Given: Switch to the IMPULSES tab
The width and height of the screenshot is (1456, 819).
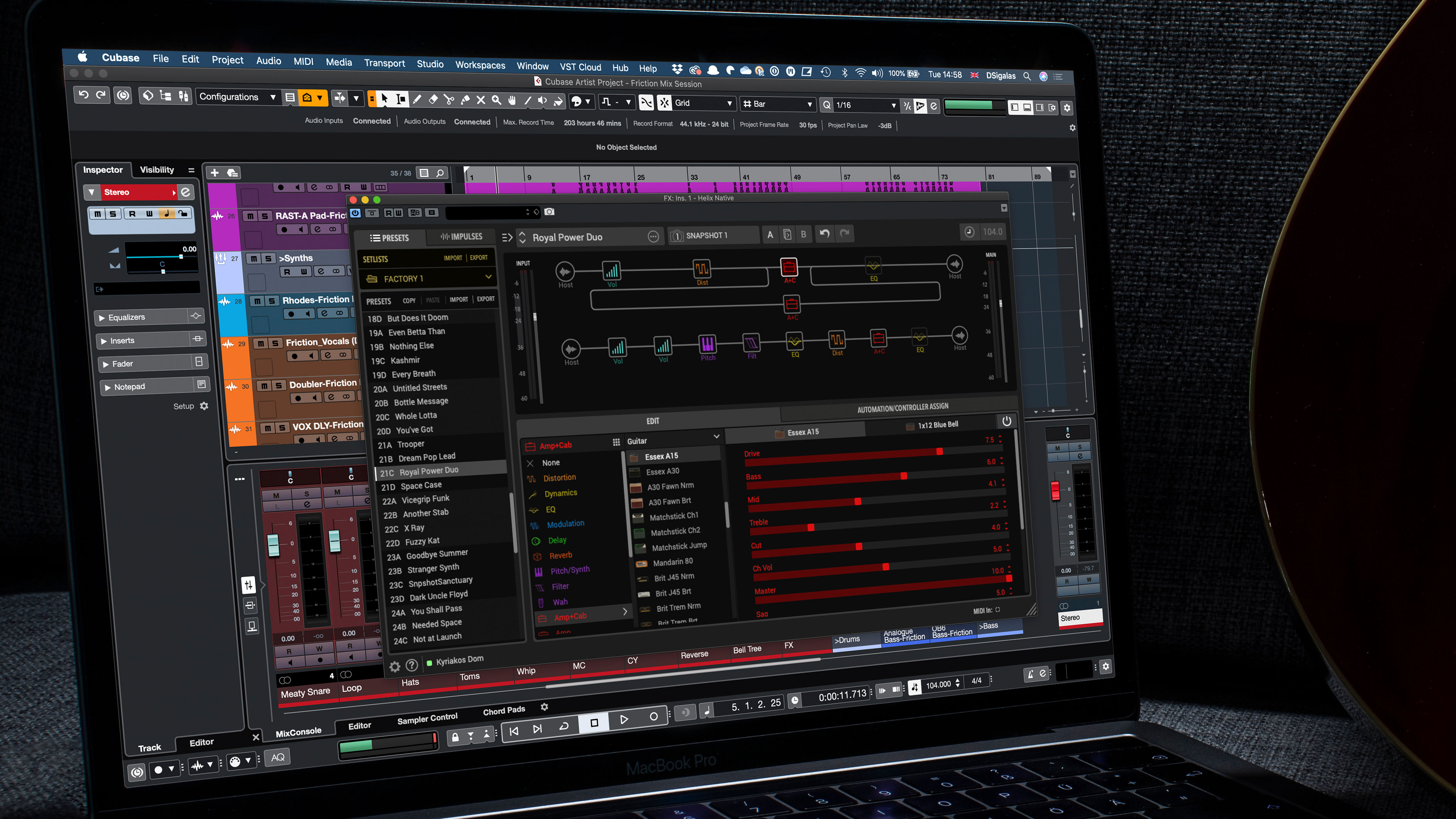Looking at the screenshot, I should tap(461, 236).
